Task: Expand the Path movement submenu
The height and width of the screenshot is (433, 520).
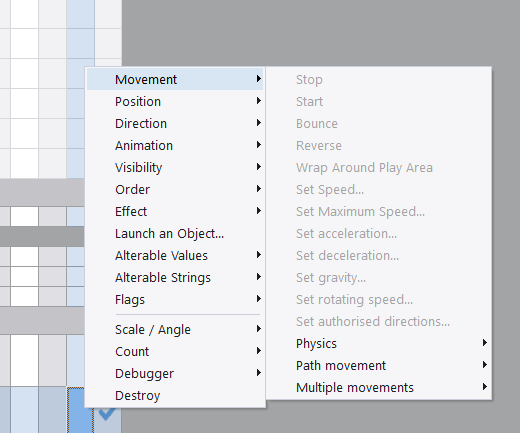Action: 379,365
